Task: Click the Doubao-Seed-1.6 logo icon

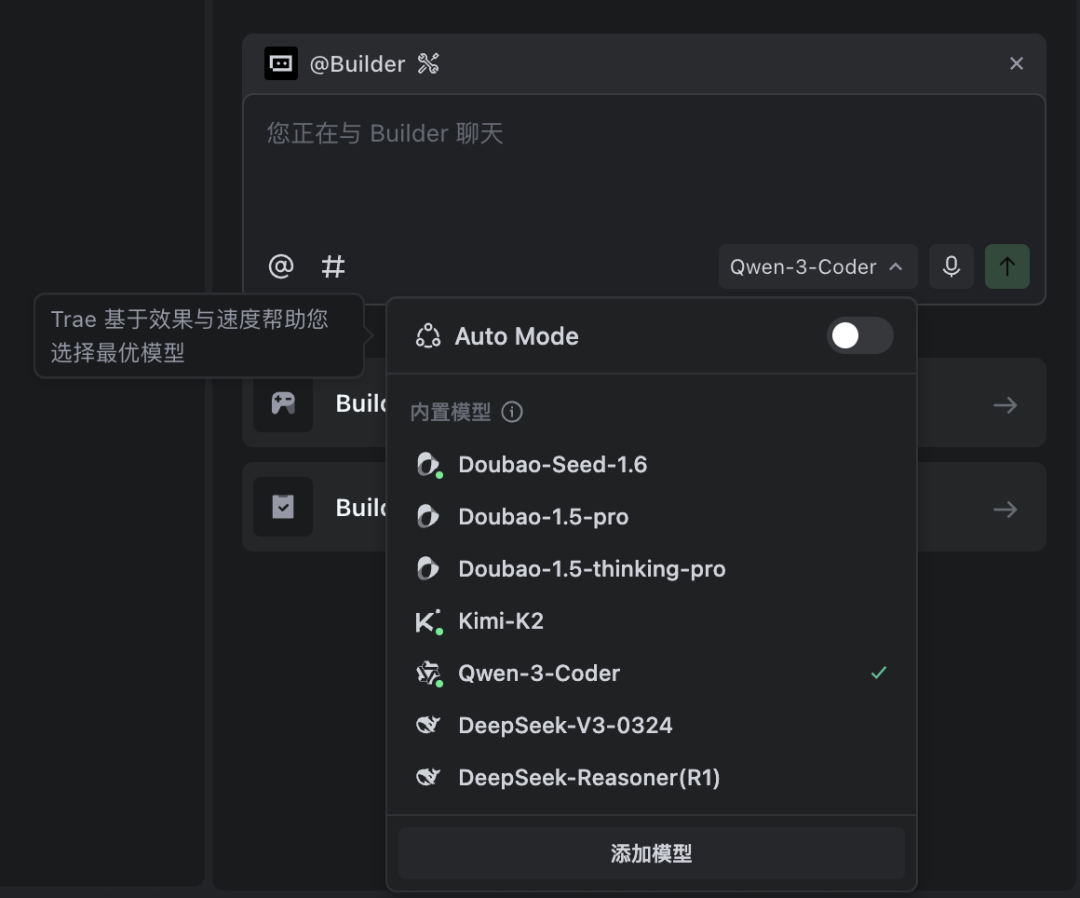Action: click(428, 465)
